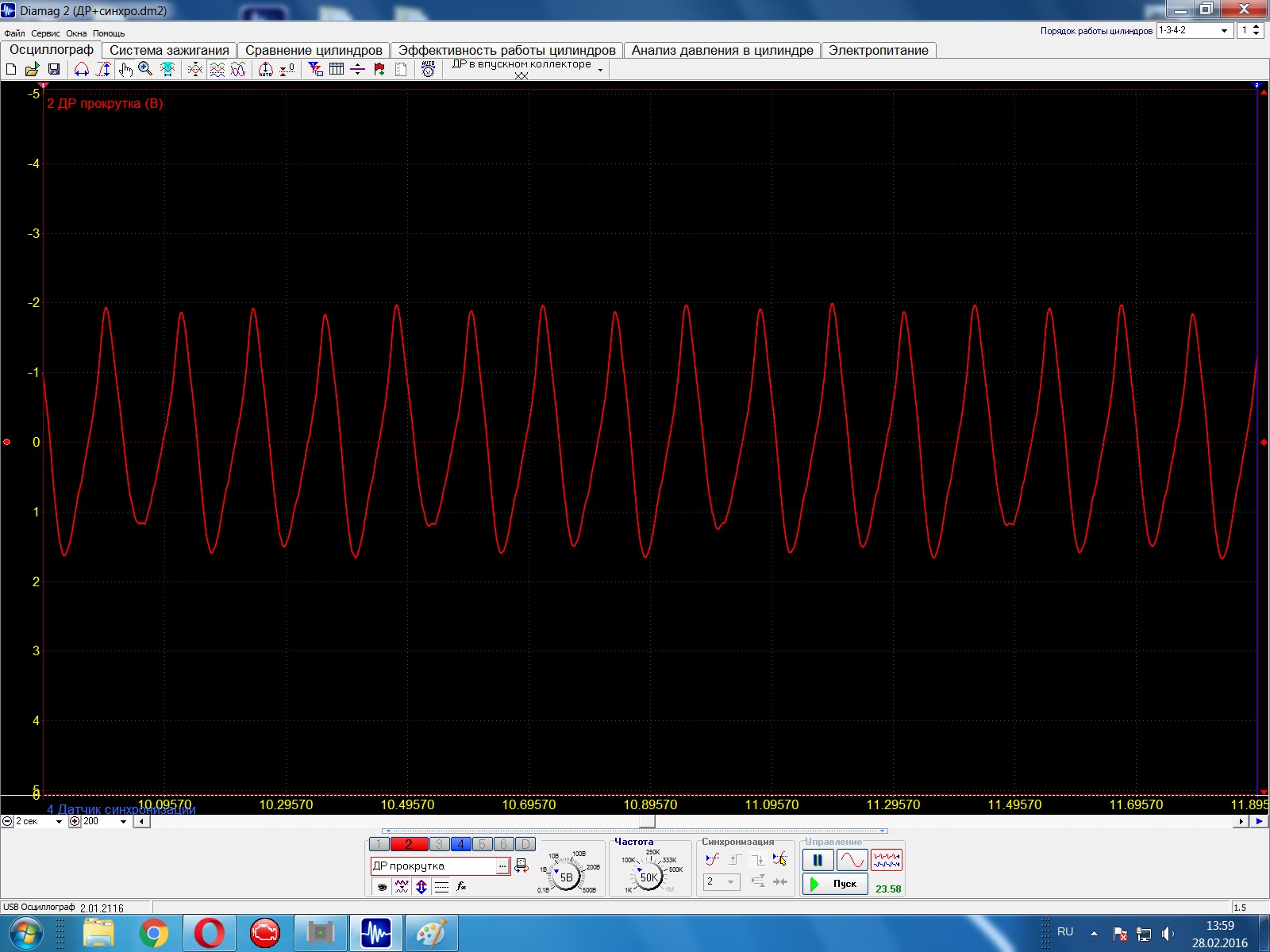Click the purple divider line icon
The width and height of the screenshot is (1270, 952).
tap(358, 69)
